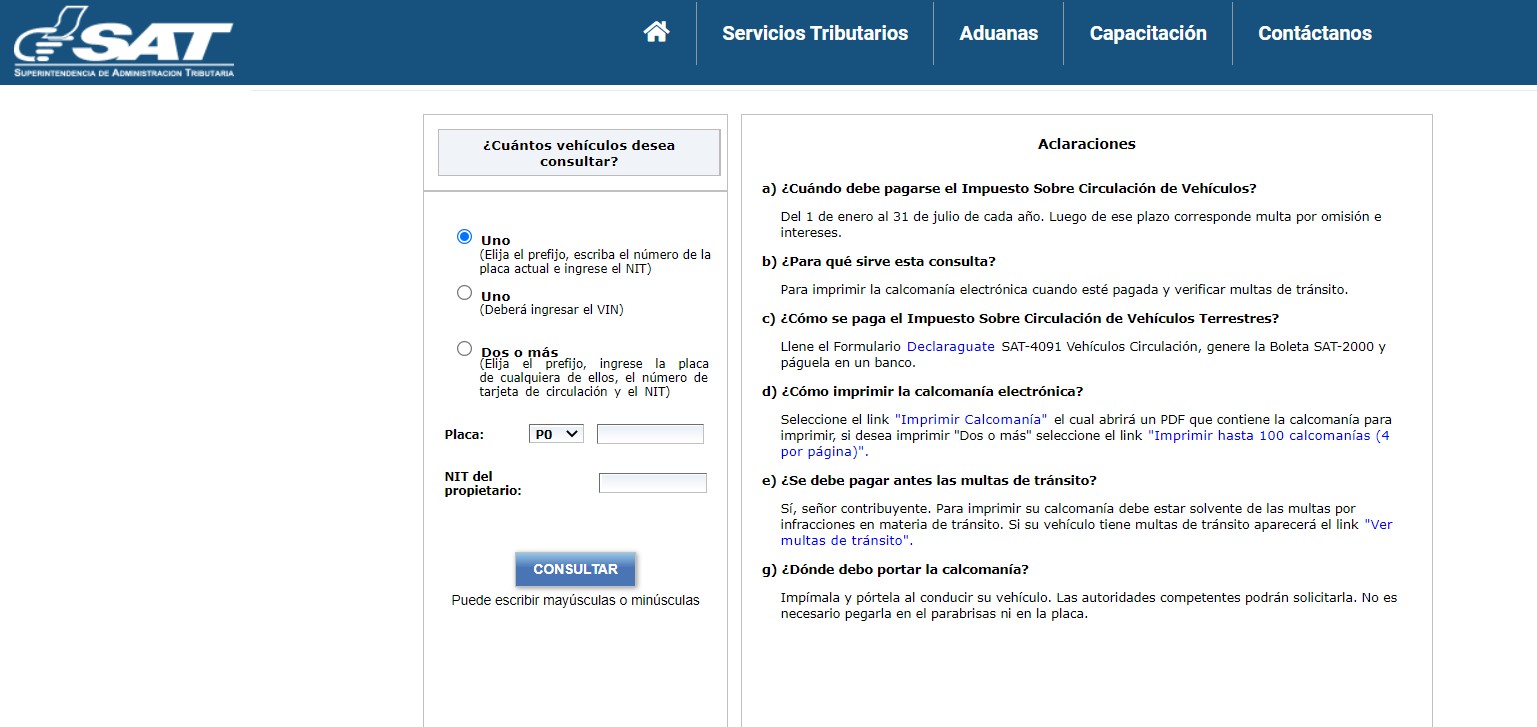Open the Aduanas menu
Image resolution: width=1537 pixels, height=727 pixels.
998,33
